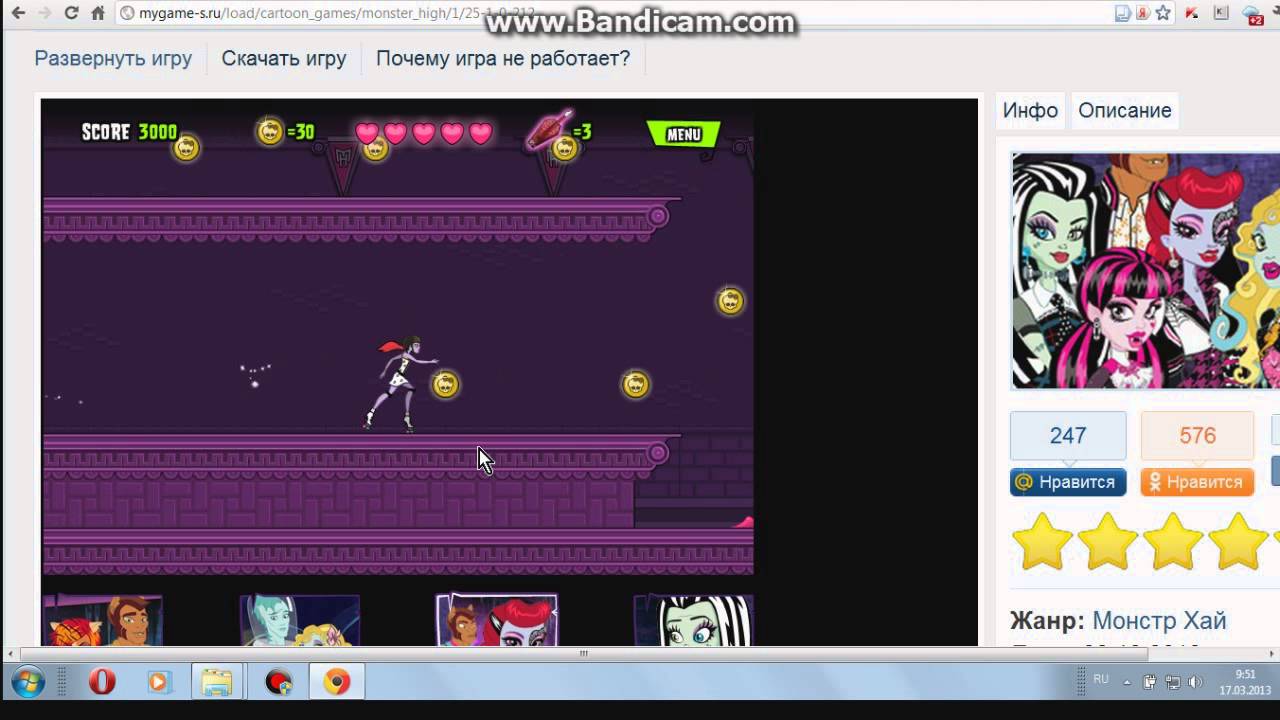The image size is (1280, 720).
Task: Open the media player taskbar icon
Action: [x=158, y=682]
